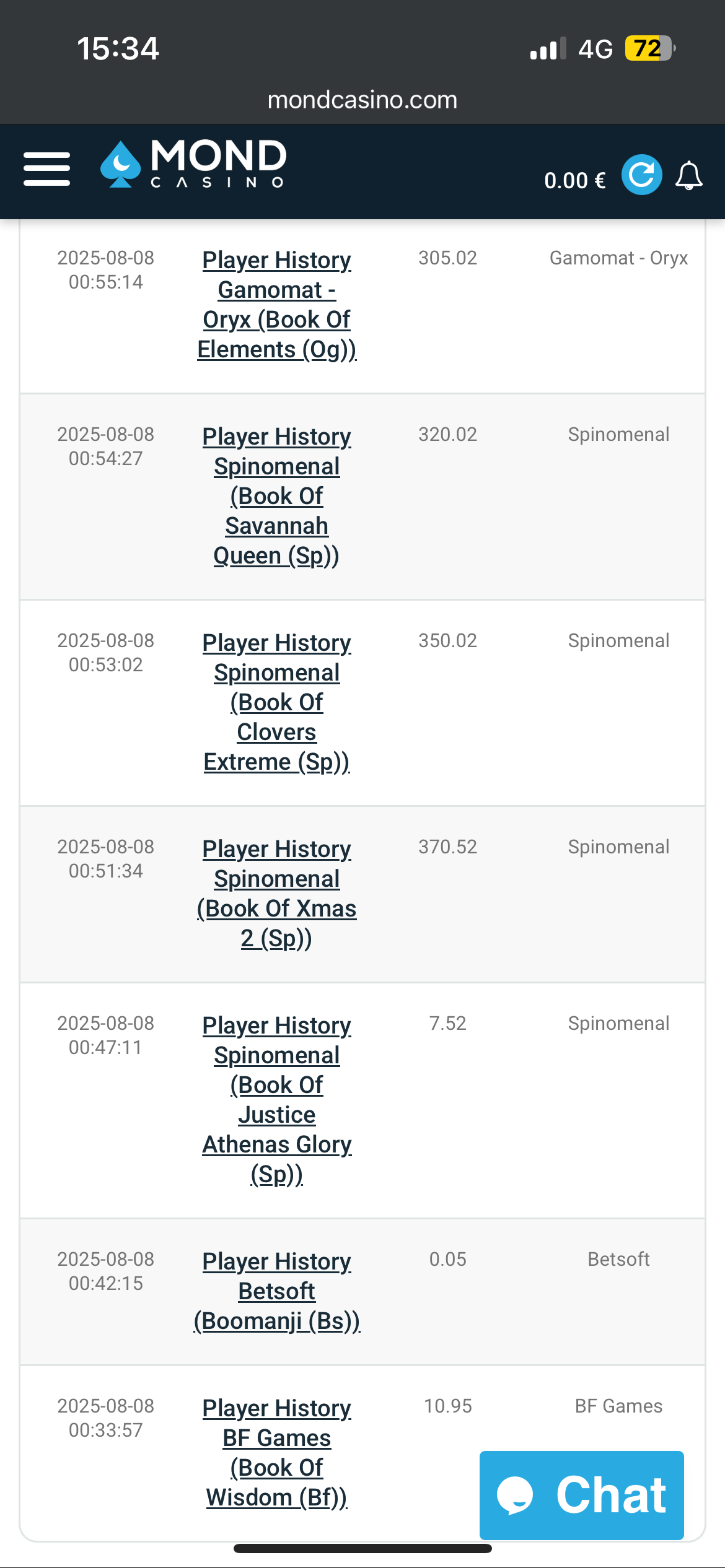Open Book Of Xmas 2 history link

(x=276, y=894)
